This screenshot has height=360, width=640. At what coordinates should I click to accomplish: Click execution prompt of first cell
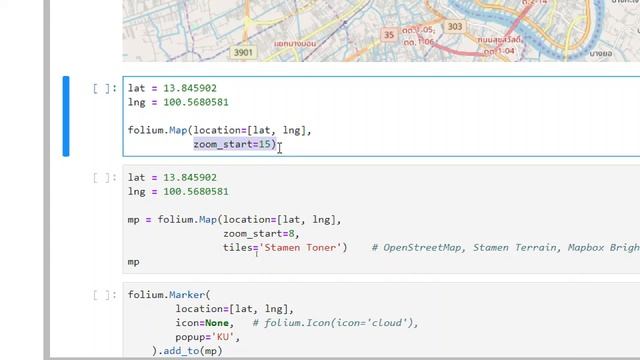click(105, 89)
